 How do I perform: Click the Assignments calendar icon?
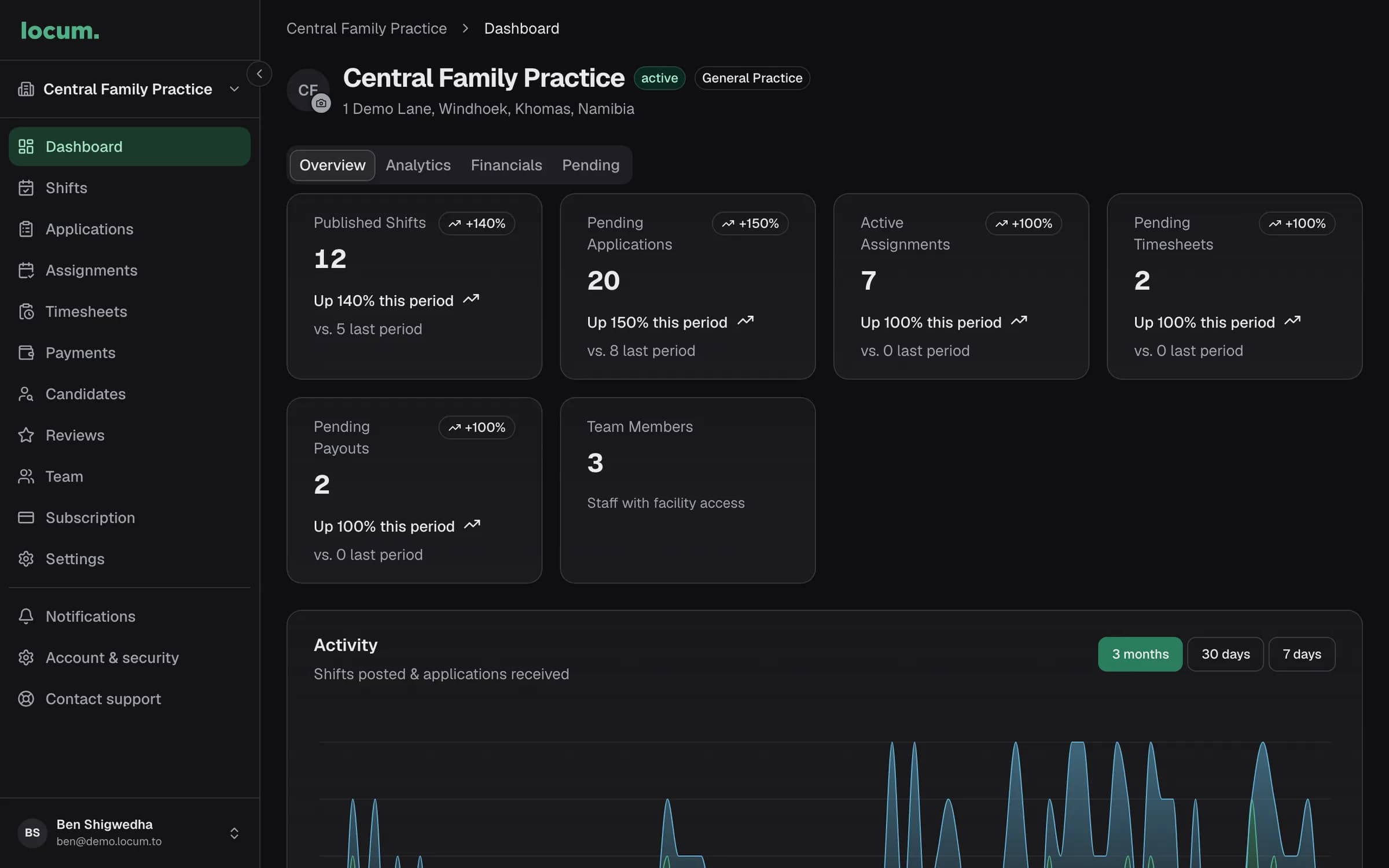pos(26,270)
